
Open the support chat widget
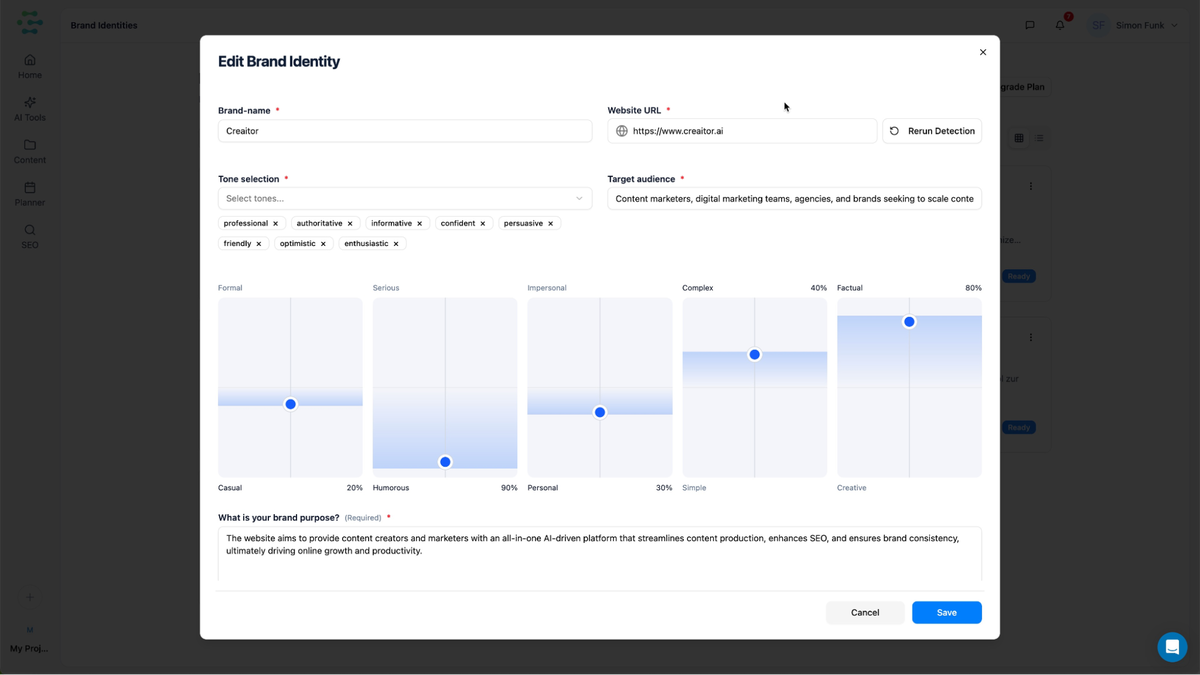[x=1172, y=647]
